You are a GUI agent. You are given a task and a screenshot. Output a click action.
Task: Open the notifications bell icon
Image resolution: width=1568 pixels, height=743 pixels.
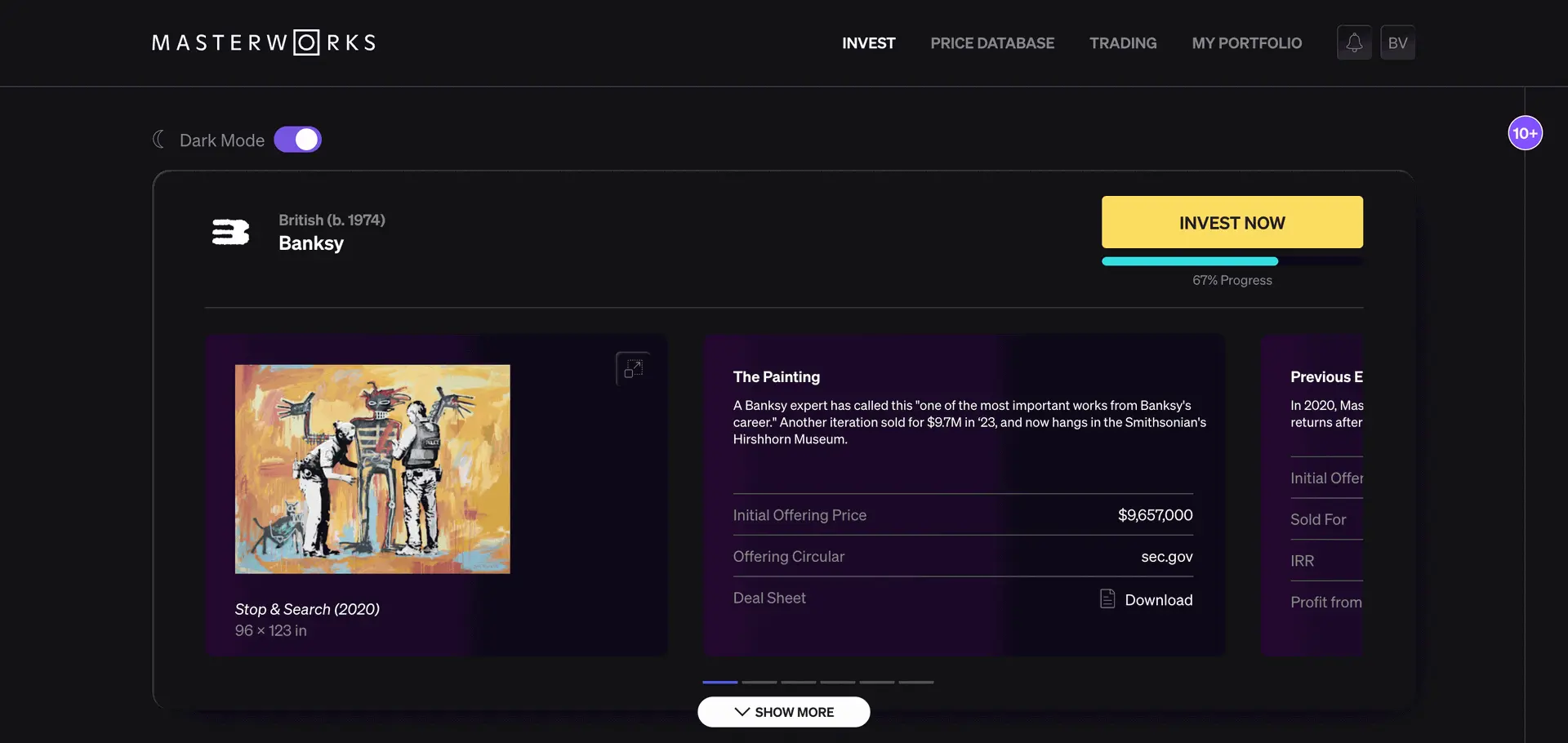click(x=1354, y=42)
